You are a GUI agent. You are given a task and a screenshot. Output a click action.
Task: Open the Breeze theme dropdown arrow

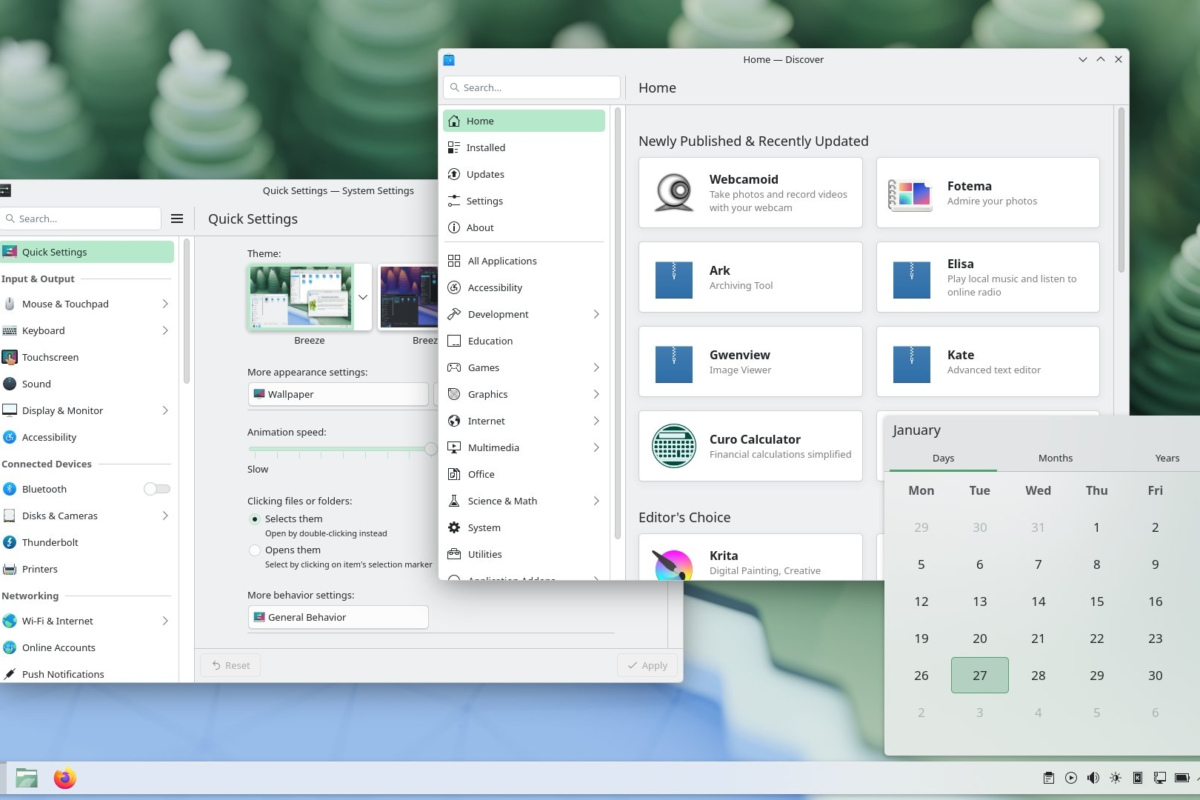pyautogui.click(x=362, y=297)
